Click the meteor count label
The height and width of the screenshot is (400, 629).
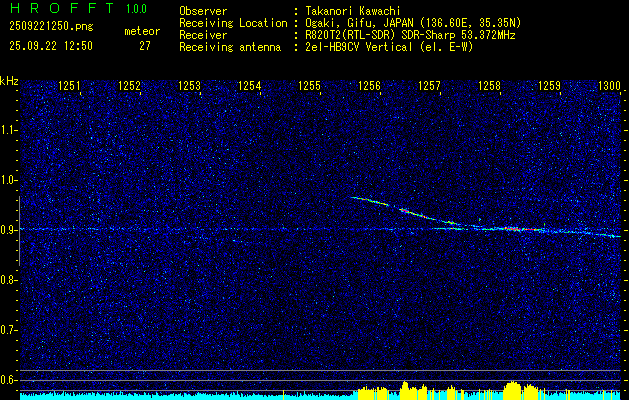pyautogui.click(x=142, y=31)
